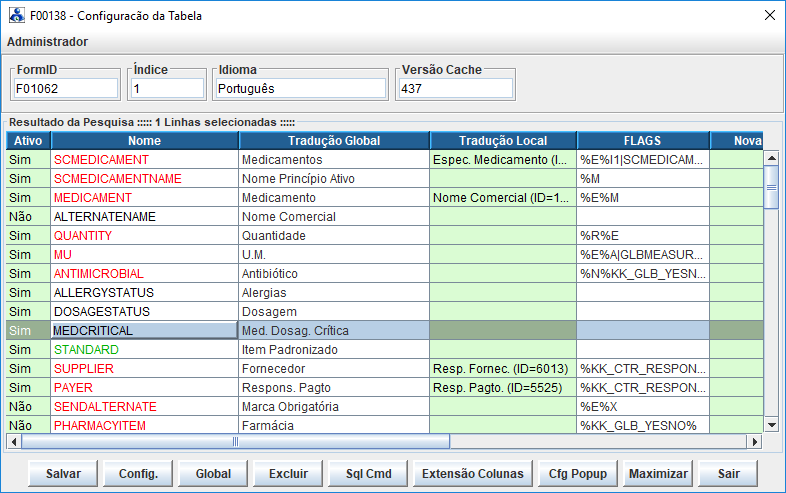The image size is (786, 493).
Task: Select the Versão Cache field
Action: [455, 89]
